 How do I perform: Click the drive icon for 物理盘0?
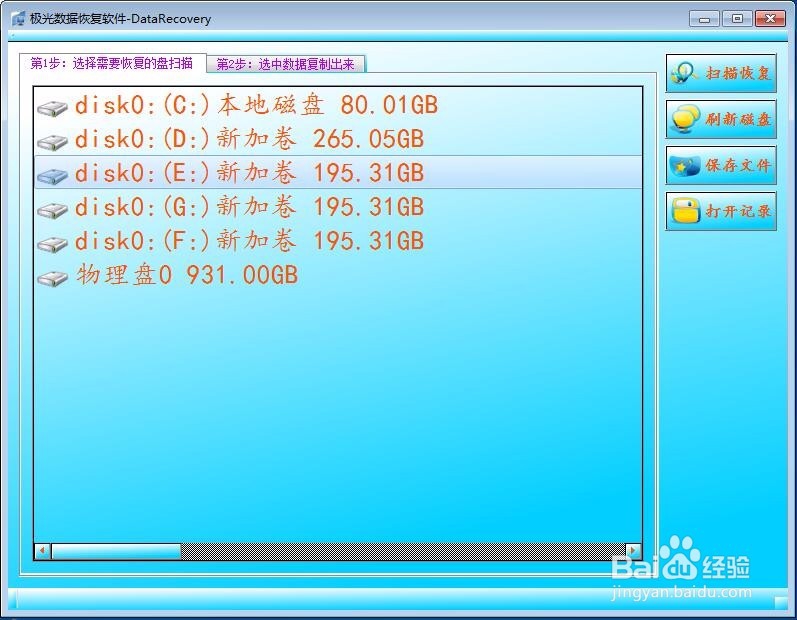coord(52,278)
